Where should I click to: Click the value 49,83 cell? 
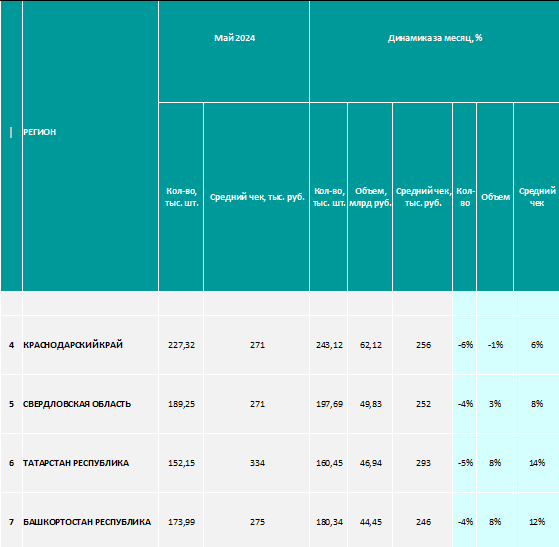[x=370, y=404]
